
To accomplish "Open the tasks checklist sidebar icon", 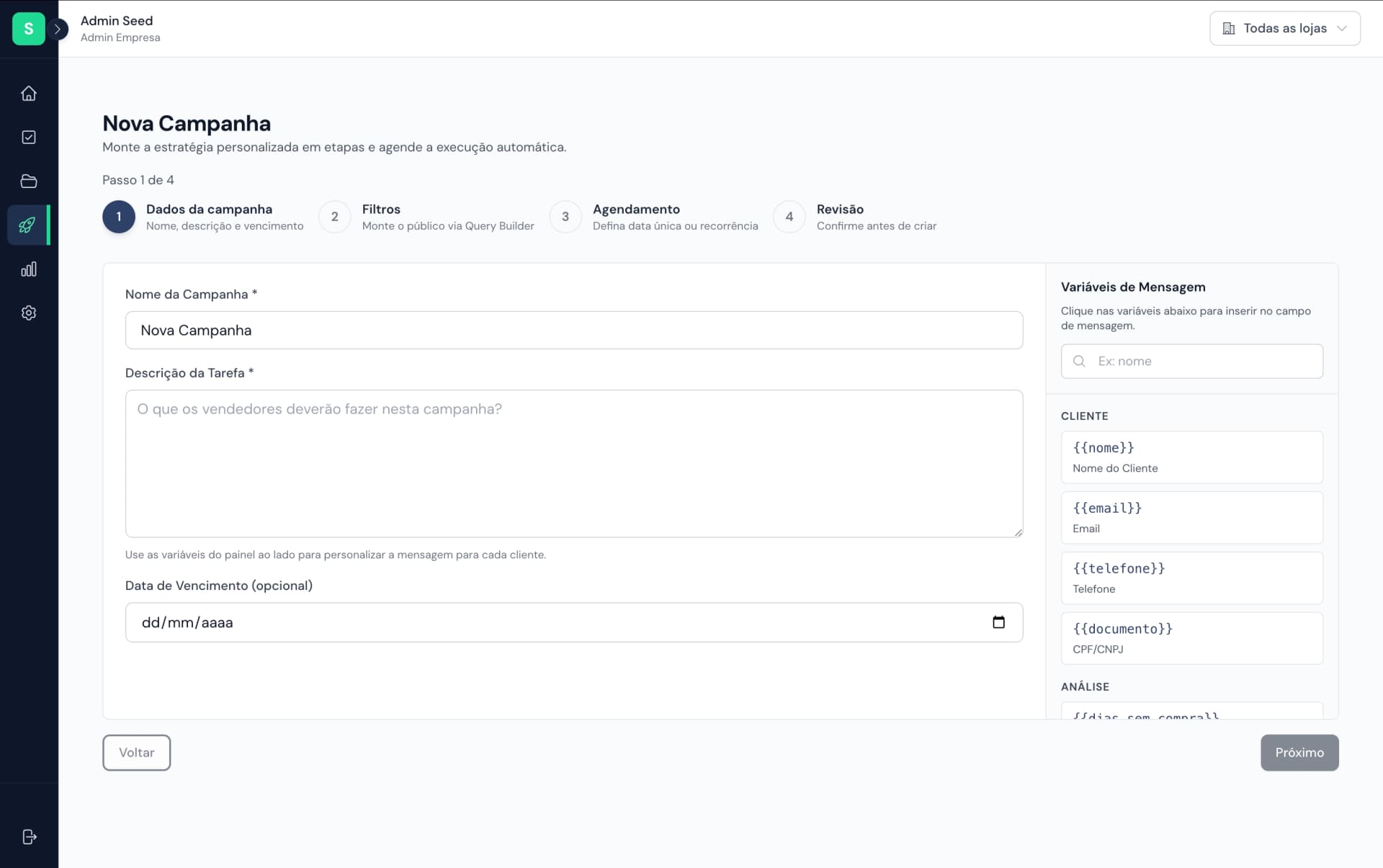I will (x=29, y=138).
